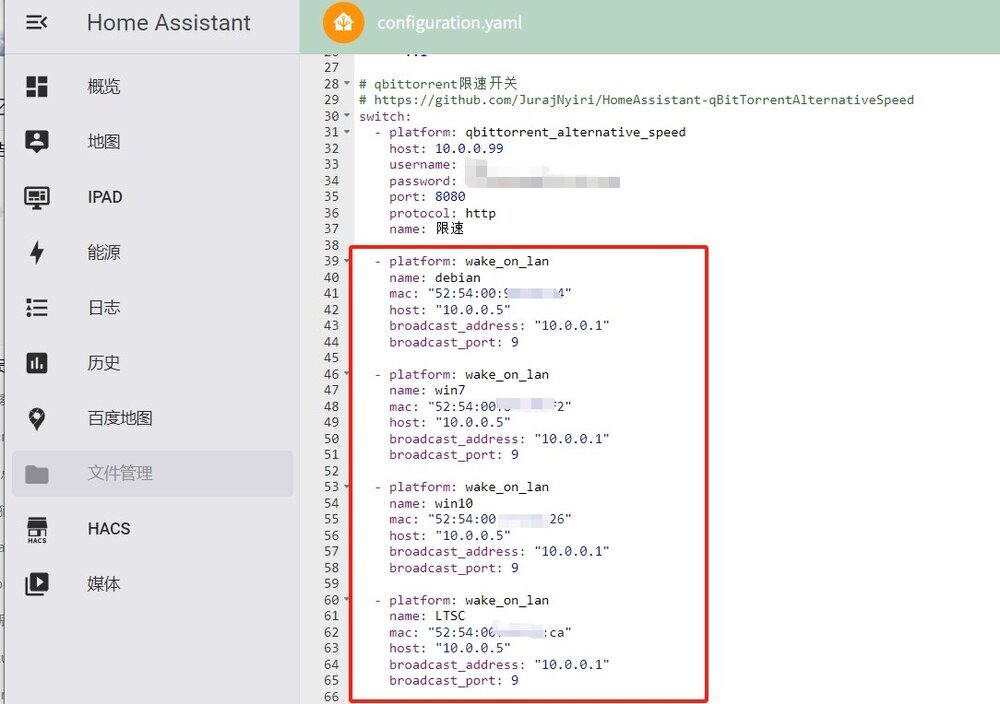Click the name debian value
The image size is (1000, 704).
(457, 277)
